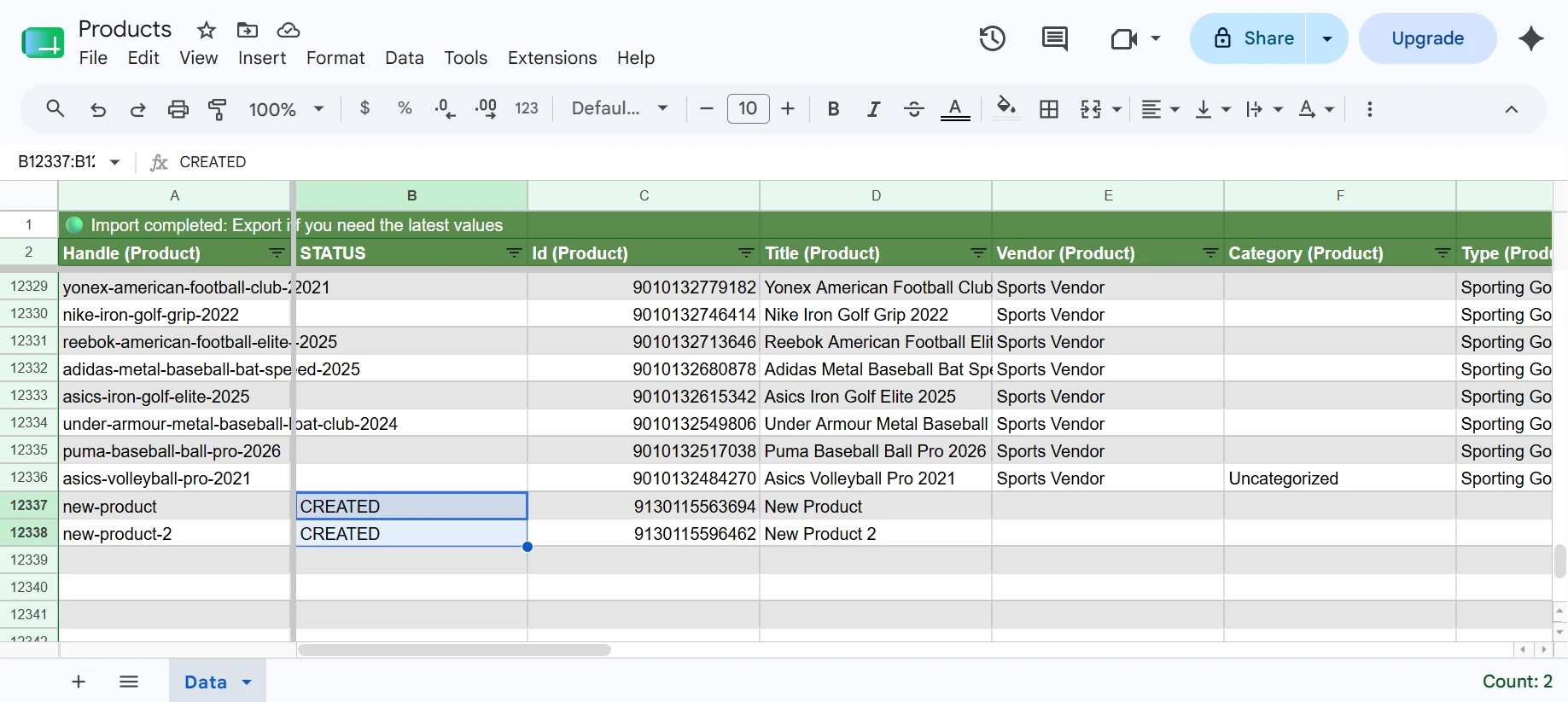Open meeting options arrow beside camera
1568x702 pixels.
click(1156, 38)
